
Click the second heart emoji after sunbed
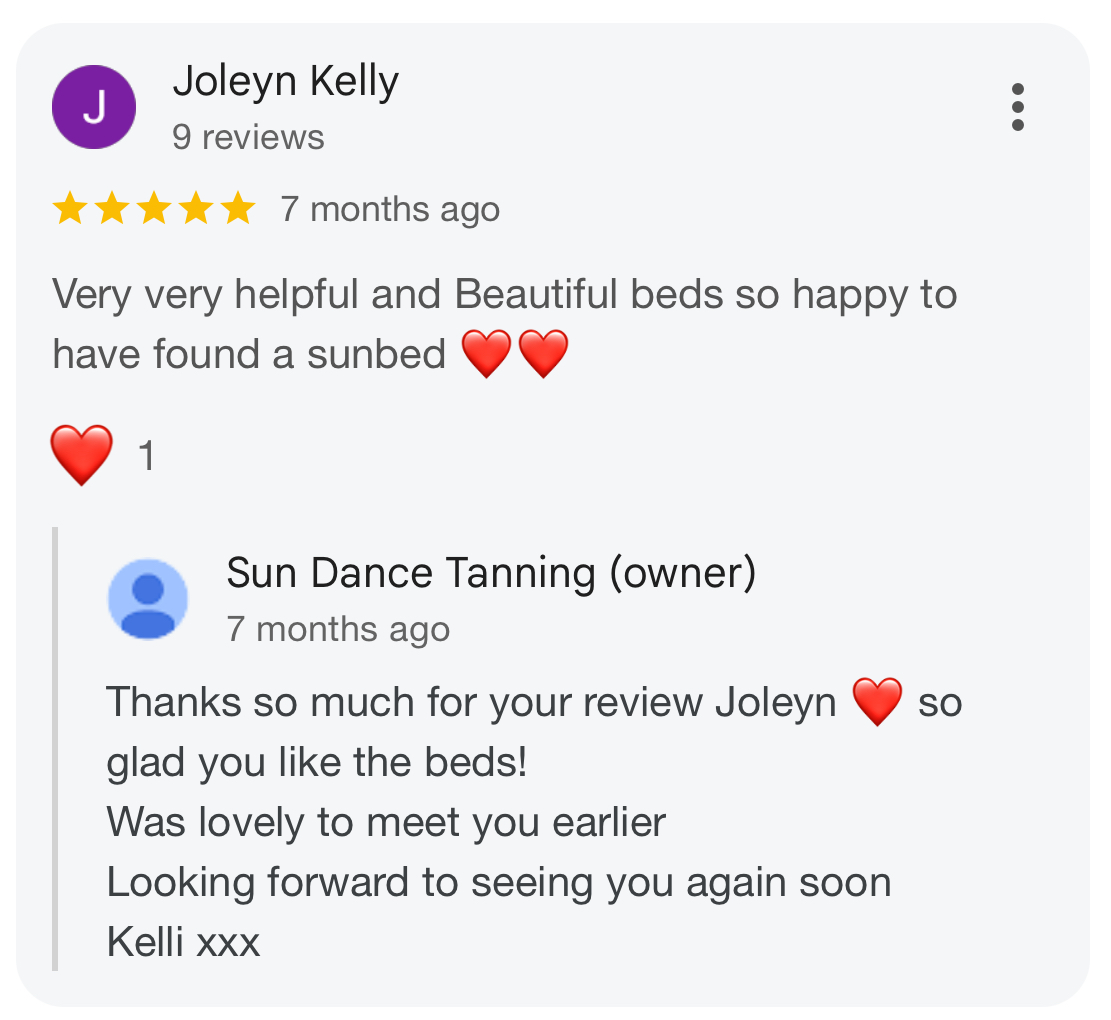point(543,353)
